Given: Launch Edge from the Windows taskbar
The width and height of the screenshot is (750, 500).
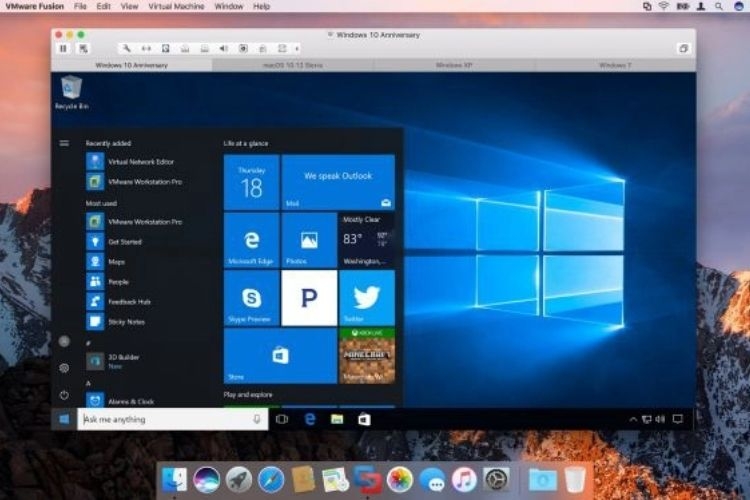Looking at the screenshot, I should (x=309, y=419).
